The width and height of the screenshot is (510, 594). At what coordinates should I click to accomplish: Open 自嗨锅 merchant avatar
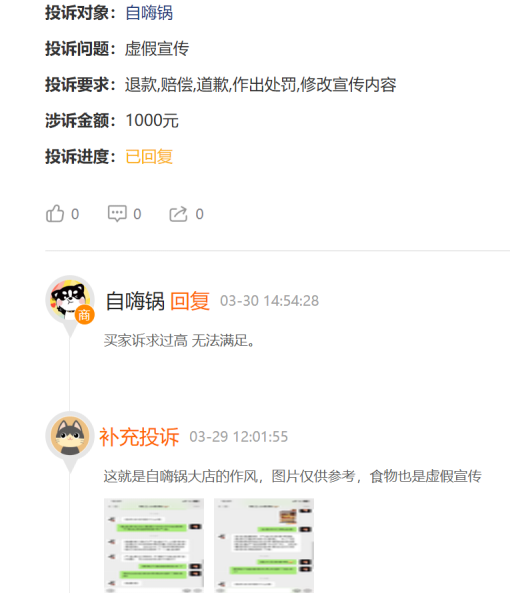[70, 300]
